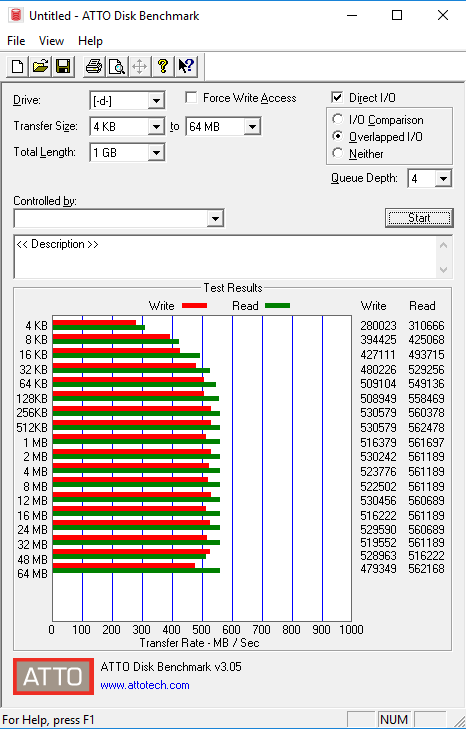Screen dimensions: 466x729
Task: Open About via yellow question mark icon
Action: click(x=163, y=66)
